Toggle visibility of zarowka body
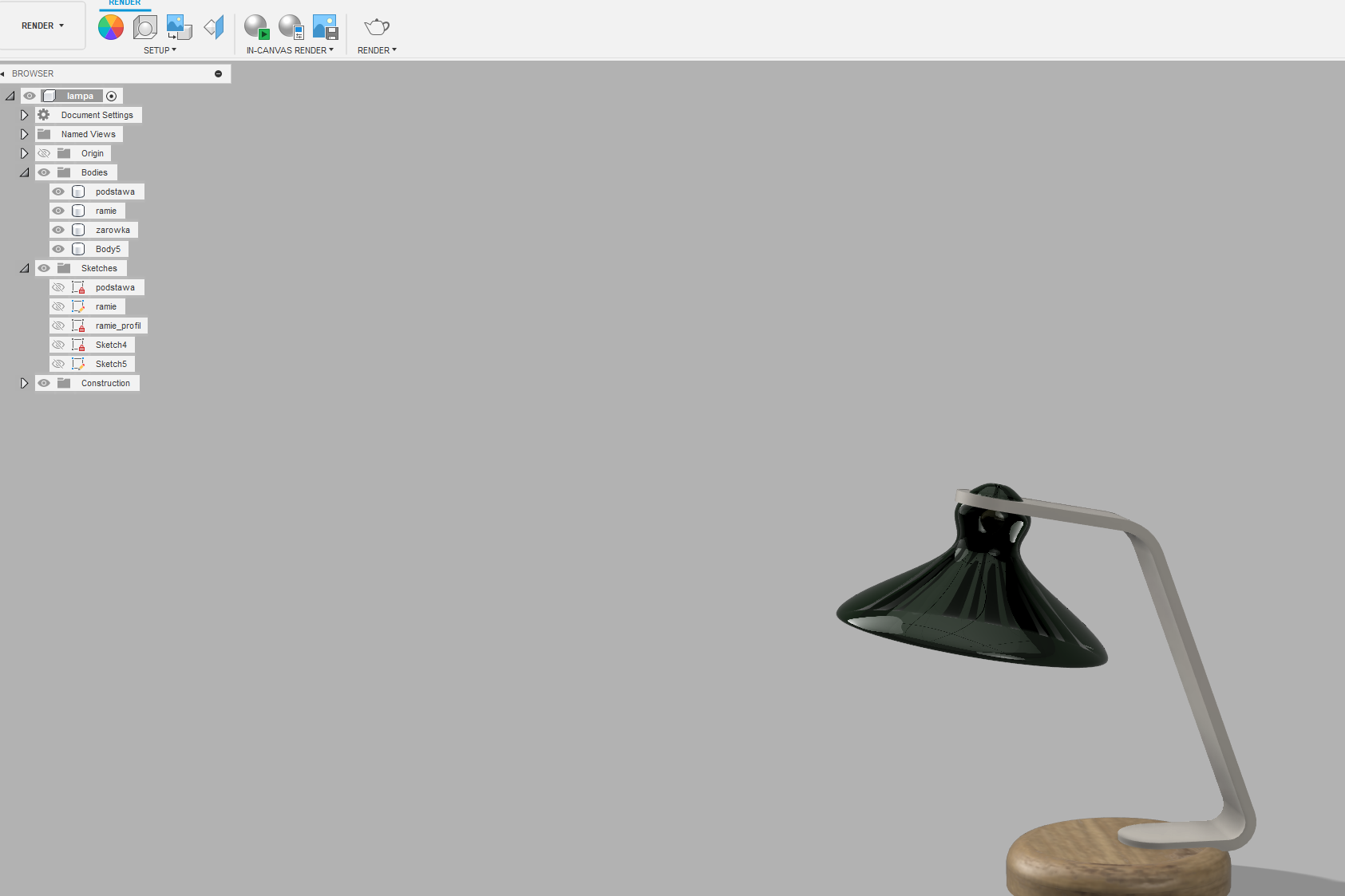Screen dimensions: 1345x896 58,230
